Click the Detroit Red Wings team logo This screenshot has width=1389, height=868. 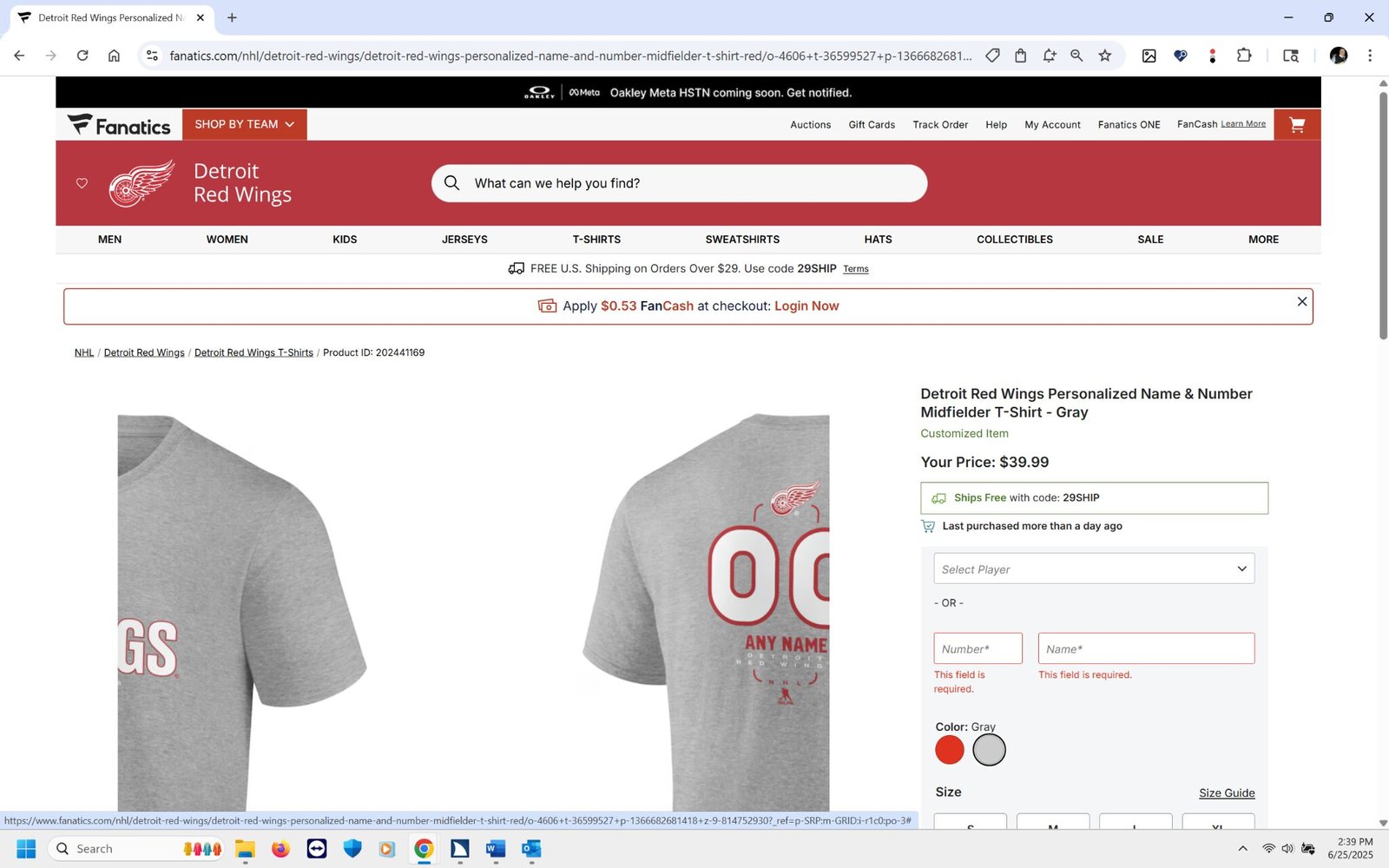click(x=142, y=183)
